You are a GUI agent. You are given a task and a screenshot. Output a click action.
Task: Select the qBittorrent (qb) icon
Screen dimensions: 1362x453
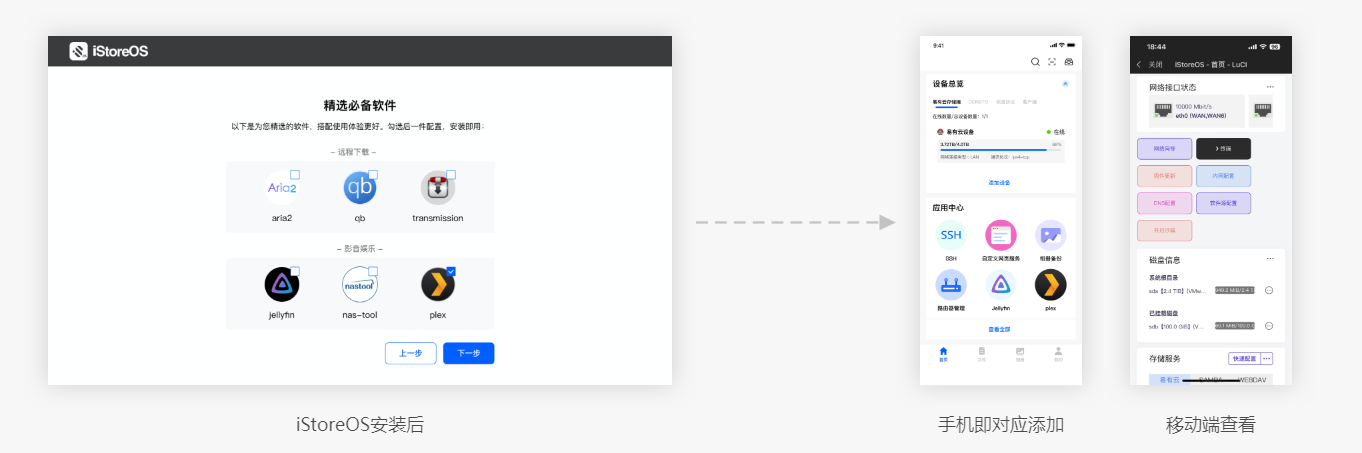[360, 188]
